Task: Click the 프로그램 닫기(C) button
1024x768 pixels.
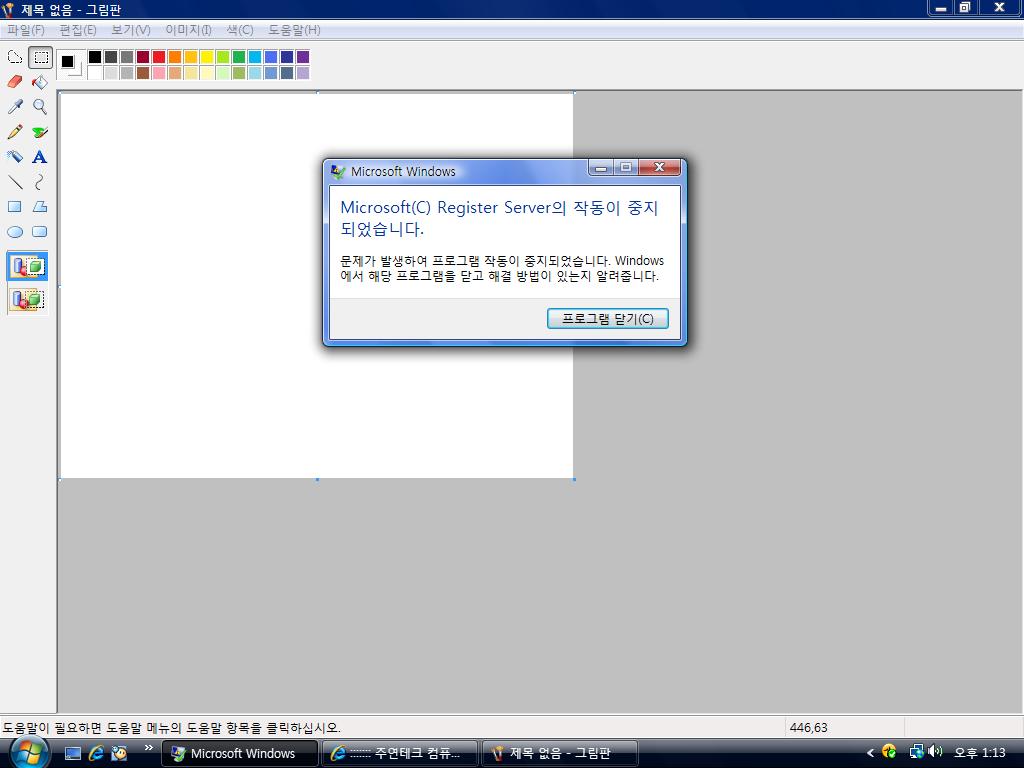Action: pos(607,319)
